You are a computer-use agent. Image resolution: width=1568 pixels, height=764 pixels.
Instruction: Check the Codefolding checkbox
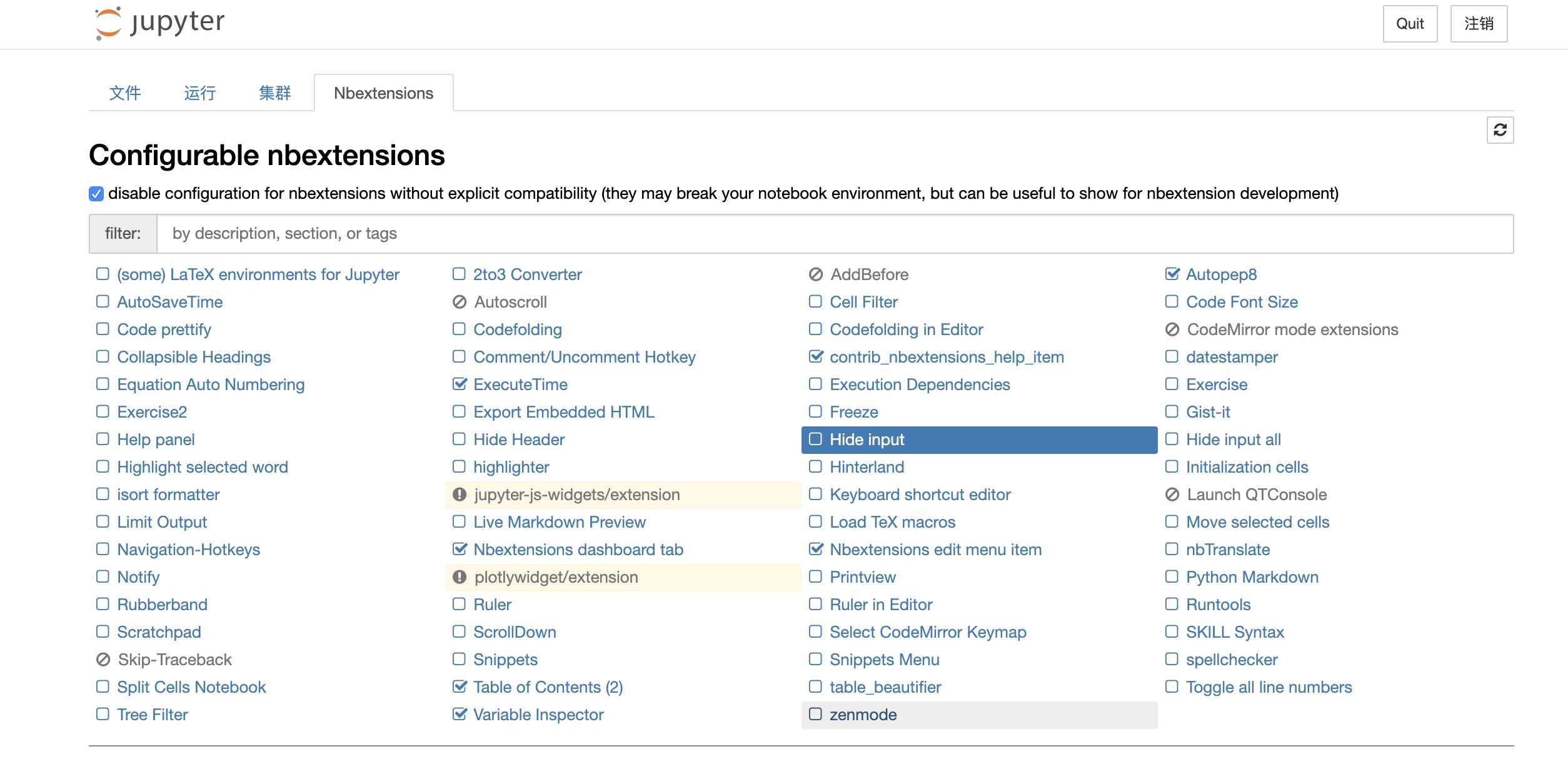click(x=459, y=329)
